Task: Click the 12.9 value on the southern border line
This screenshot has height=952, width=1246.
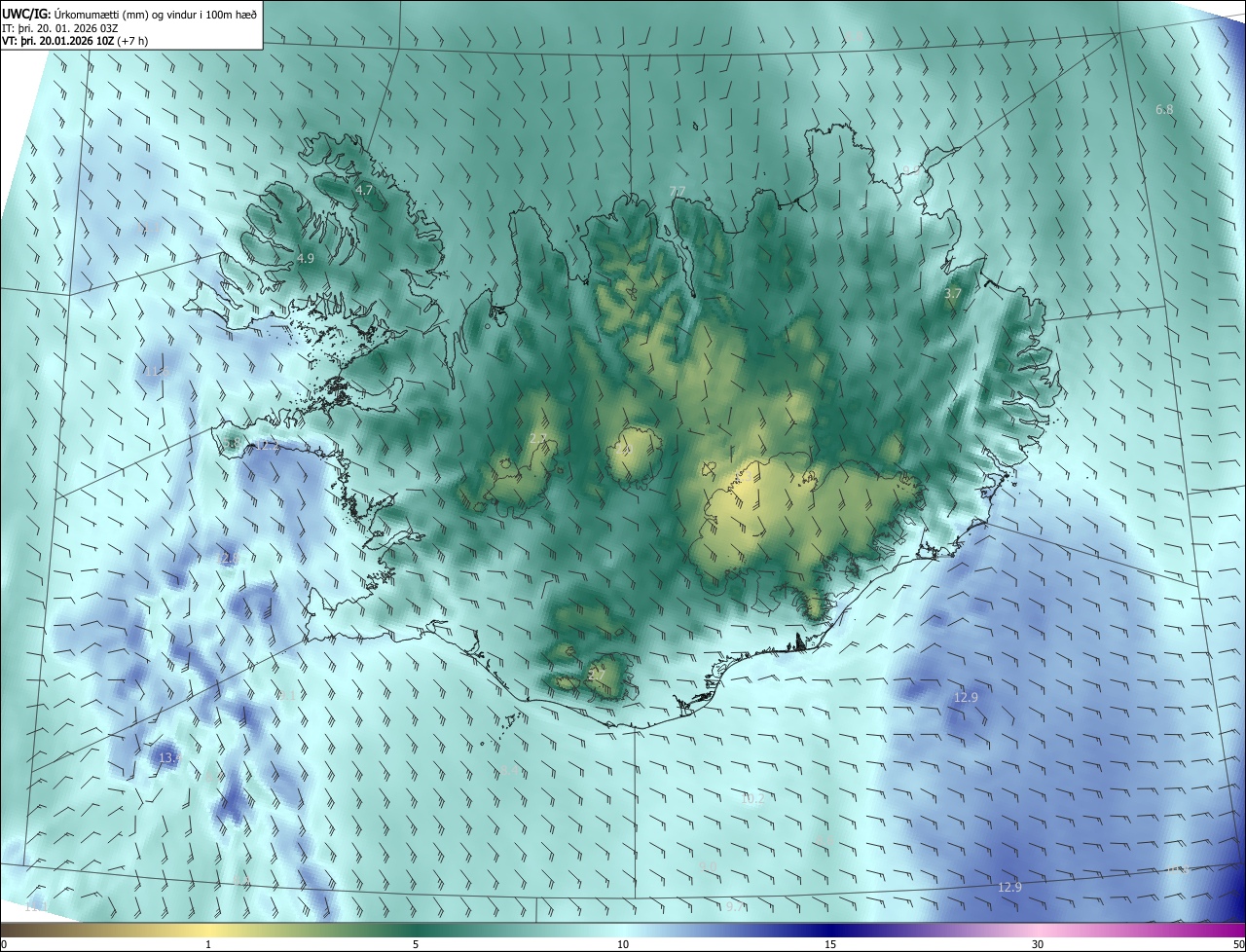Action: point(1010,887)
